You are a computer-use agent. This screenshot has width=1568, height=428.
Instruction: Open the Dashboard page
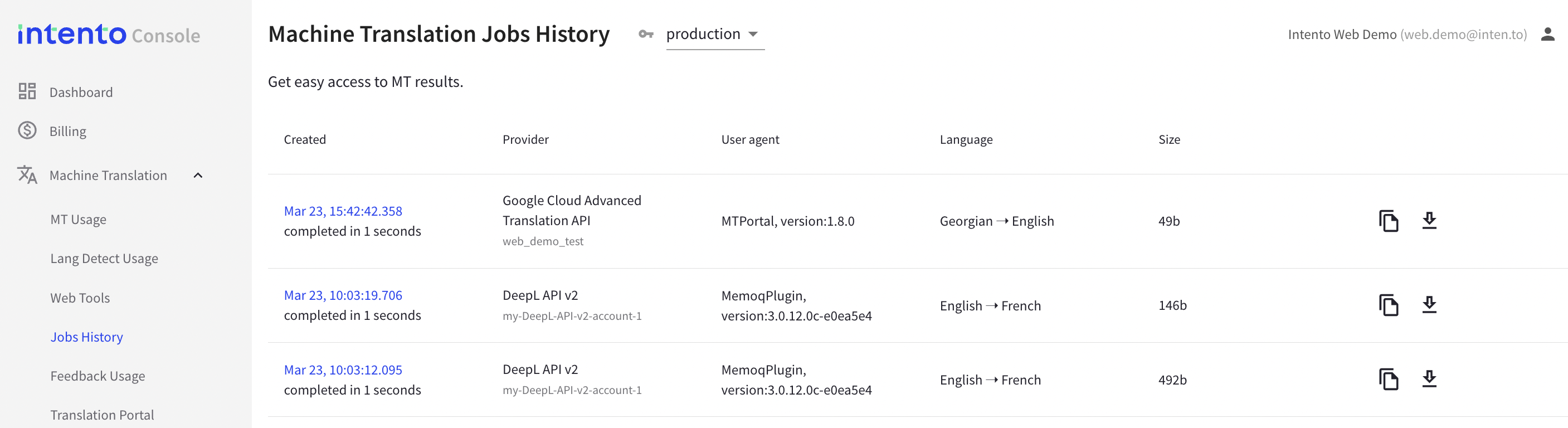click(81, 92)
